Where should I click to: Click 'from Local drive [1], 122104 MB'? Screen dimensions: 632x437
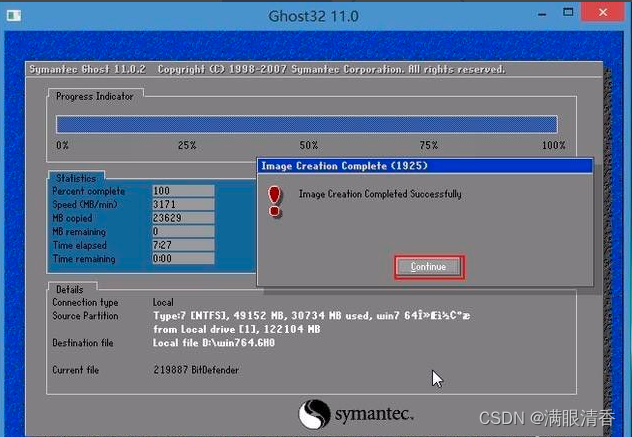coord(237,329)
